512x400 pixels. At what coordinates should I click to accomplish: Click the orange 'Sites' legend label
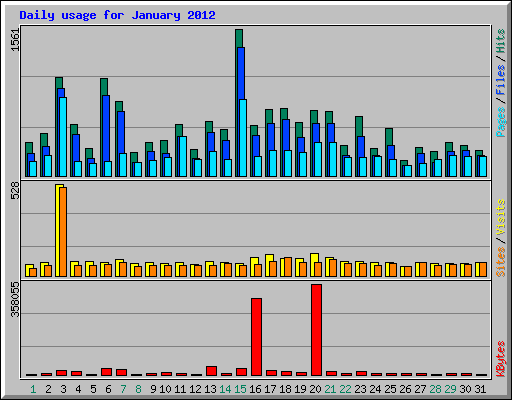coord(500,262)
